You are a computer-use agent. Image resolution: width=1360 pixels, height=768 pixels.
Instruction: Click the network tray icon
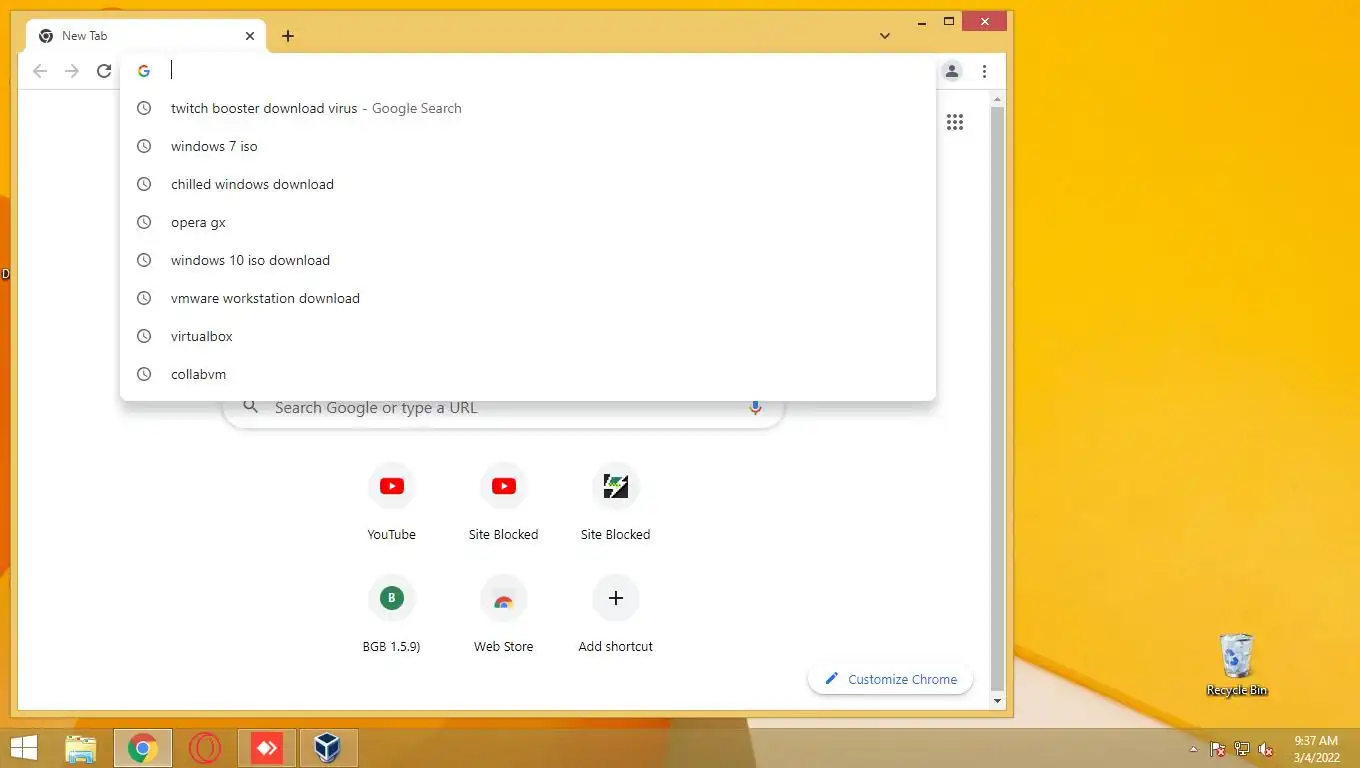click(1242, 749)
